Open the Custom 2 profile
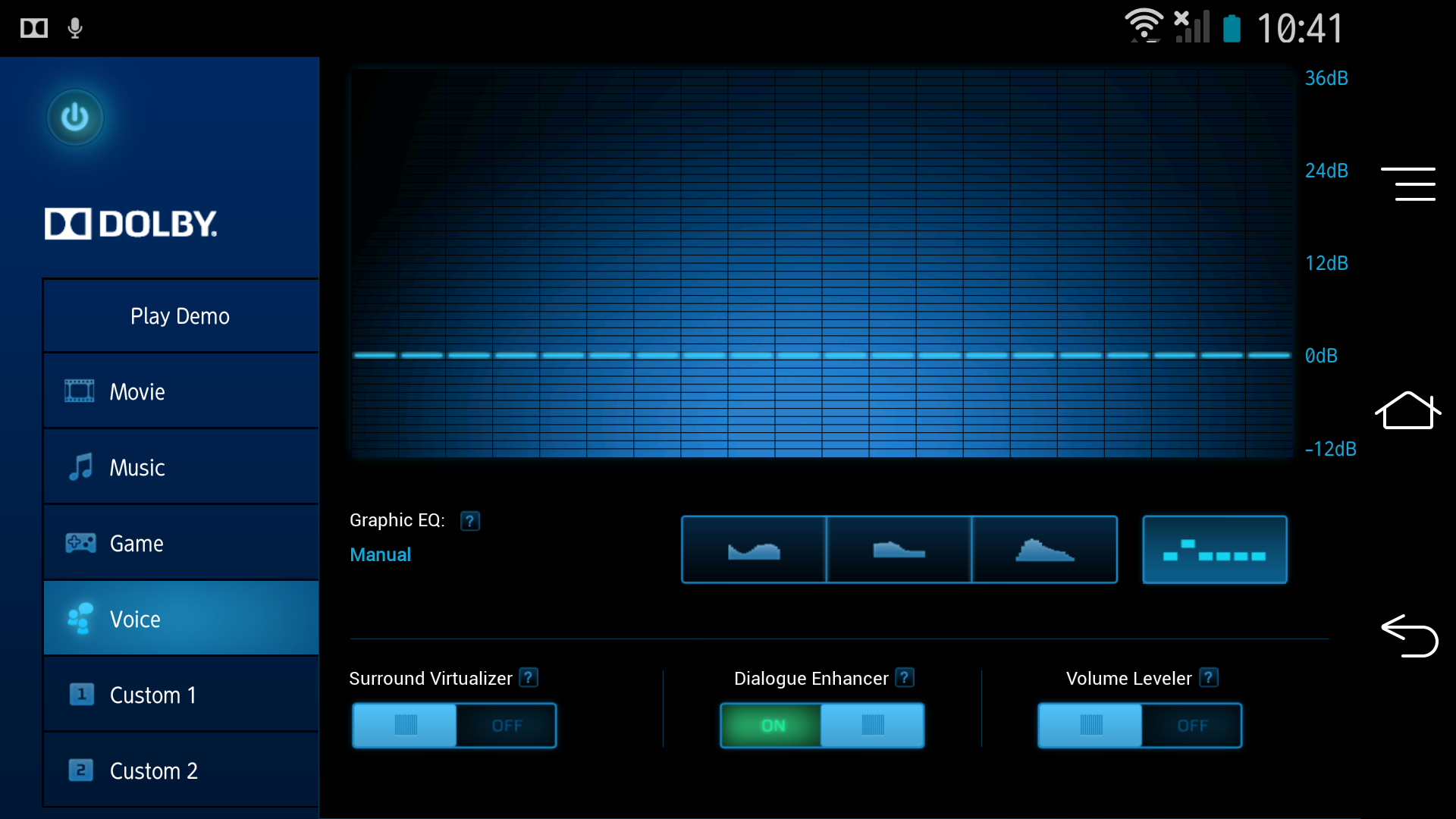1456x819 pixels. [x=181, y=770]
